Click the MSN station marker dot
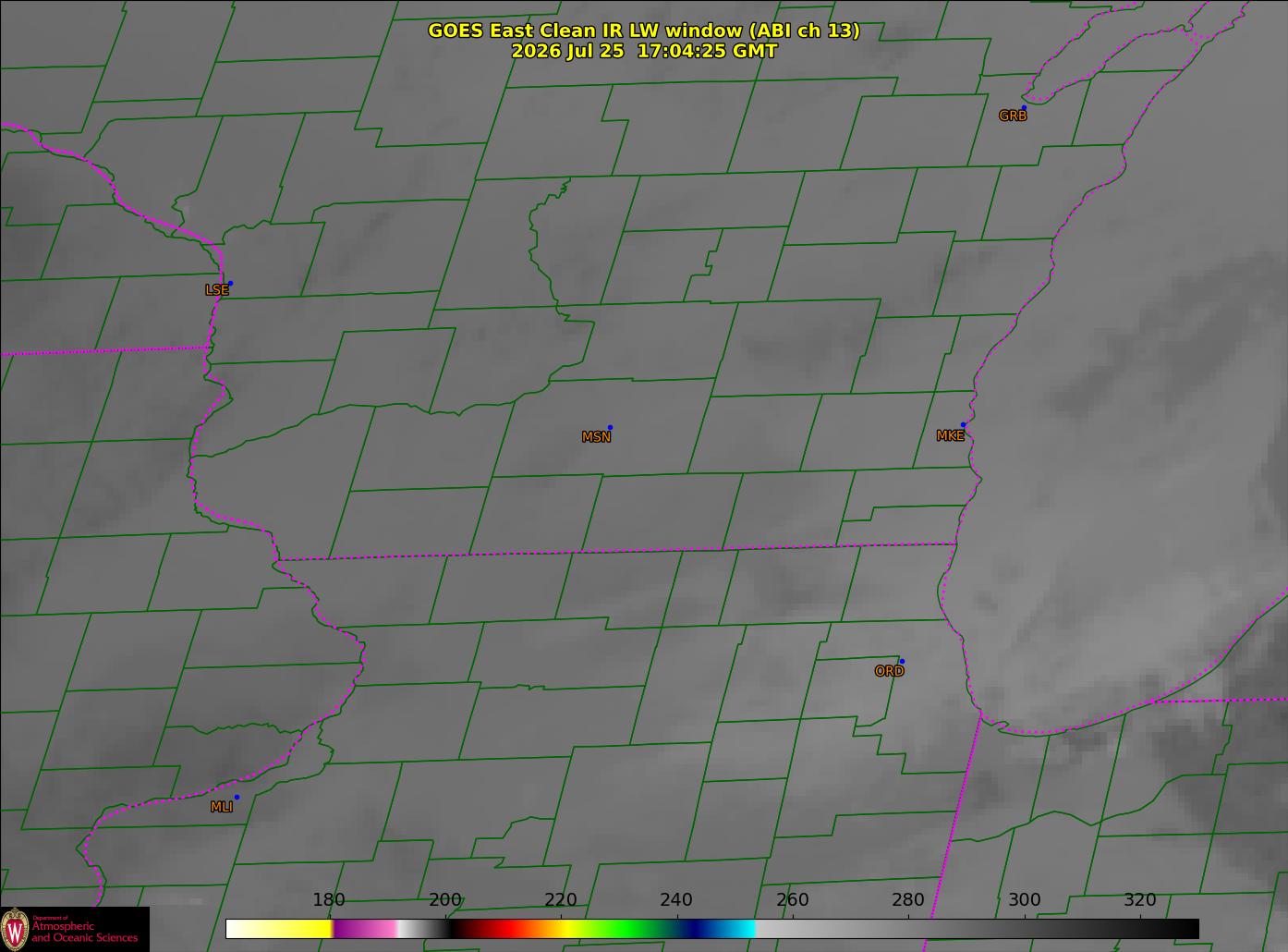The width and height of the screenshot is (1288, 952). pyautogui.click(x=610, y=427)
